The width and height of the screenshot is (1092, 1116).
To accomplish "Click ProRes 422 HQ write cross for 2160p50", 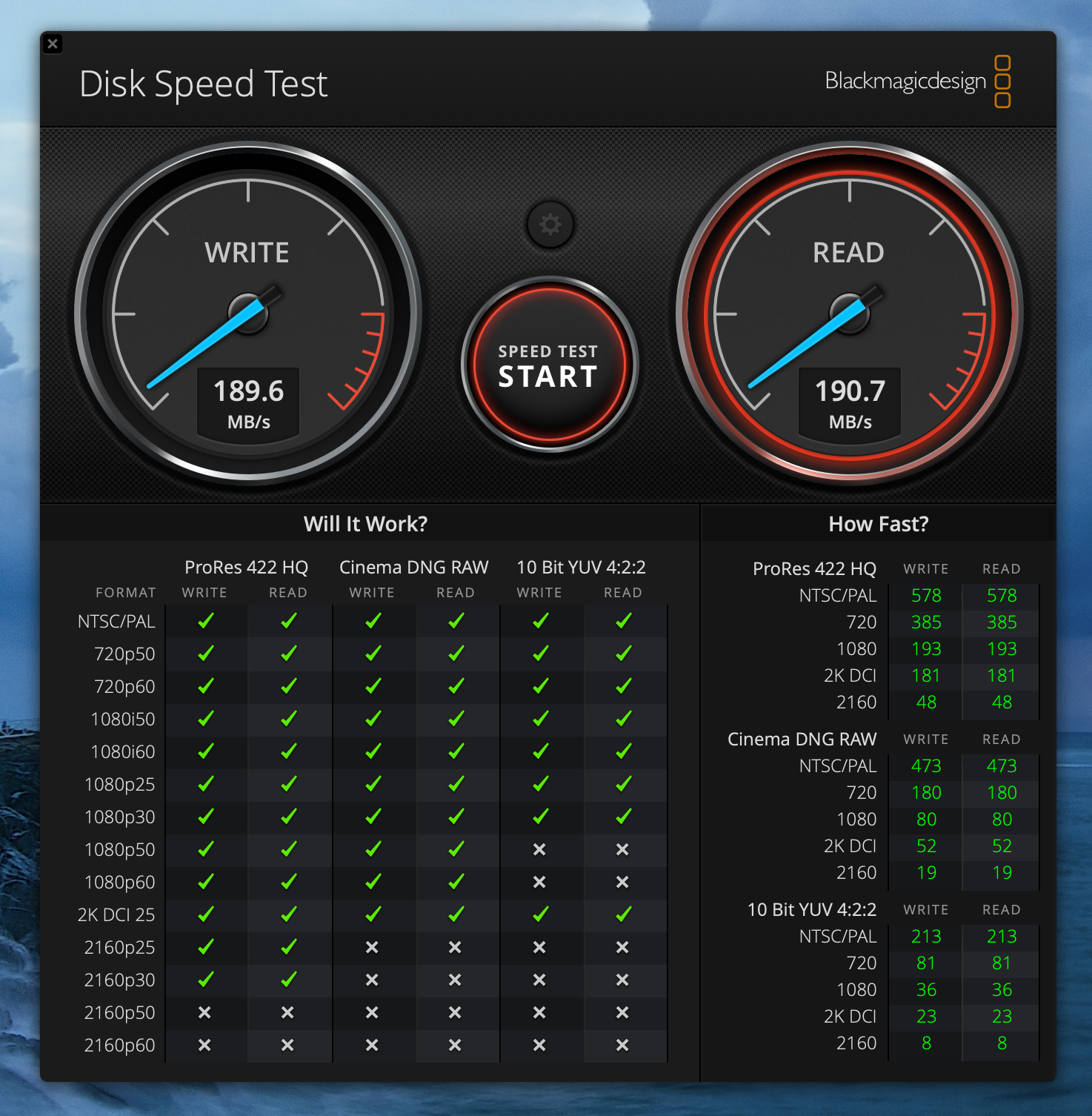I will point(204,1012).
